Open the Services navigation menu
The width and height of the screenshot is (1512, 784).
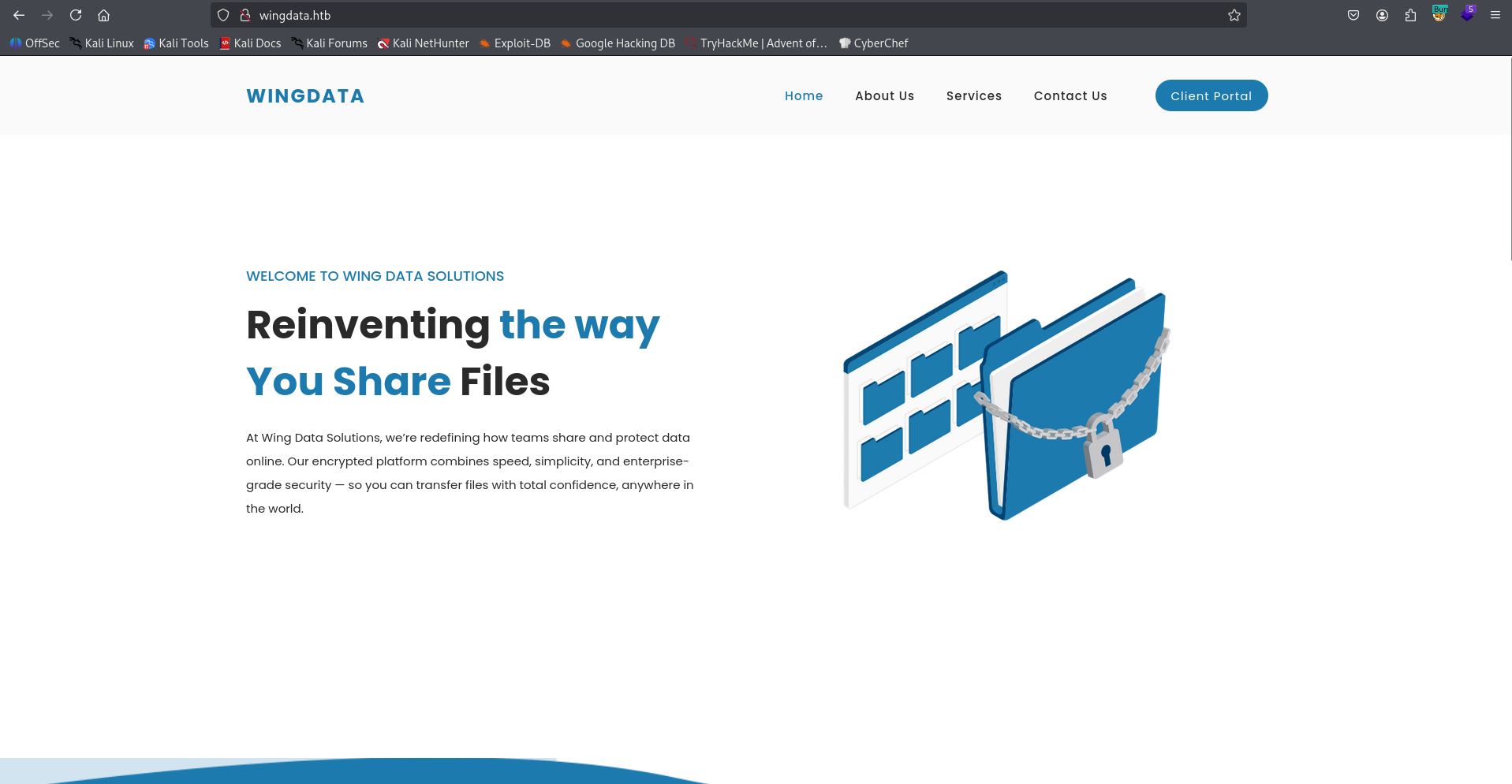(973, 95)
